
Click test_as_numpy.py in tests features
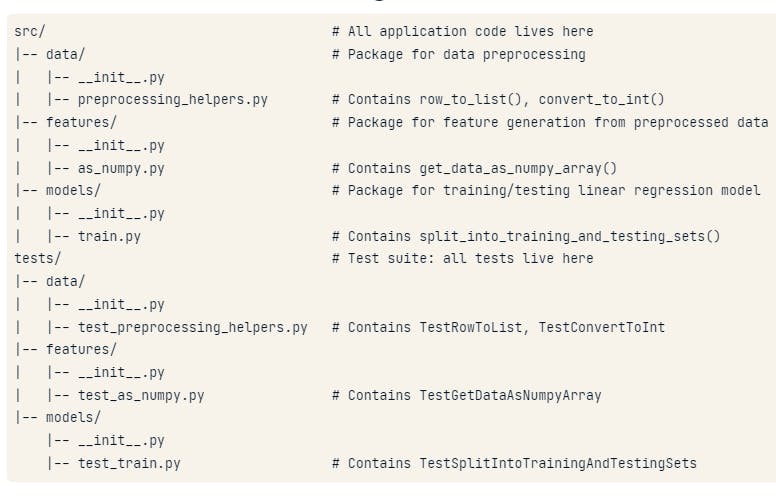141,396
